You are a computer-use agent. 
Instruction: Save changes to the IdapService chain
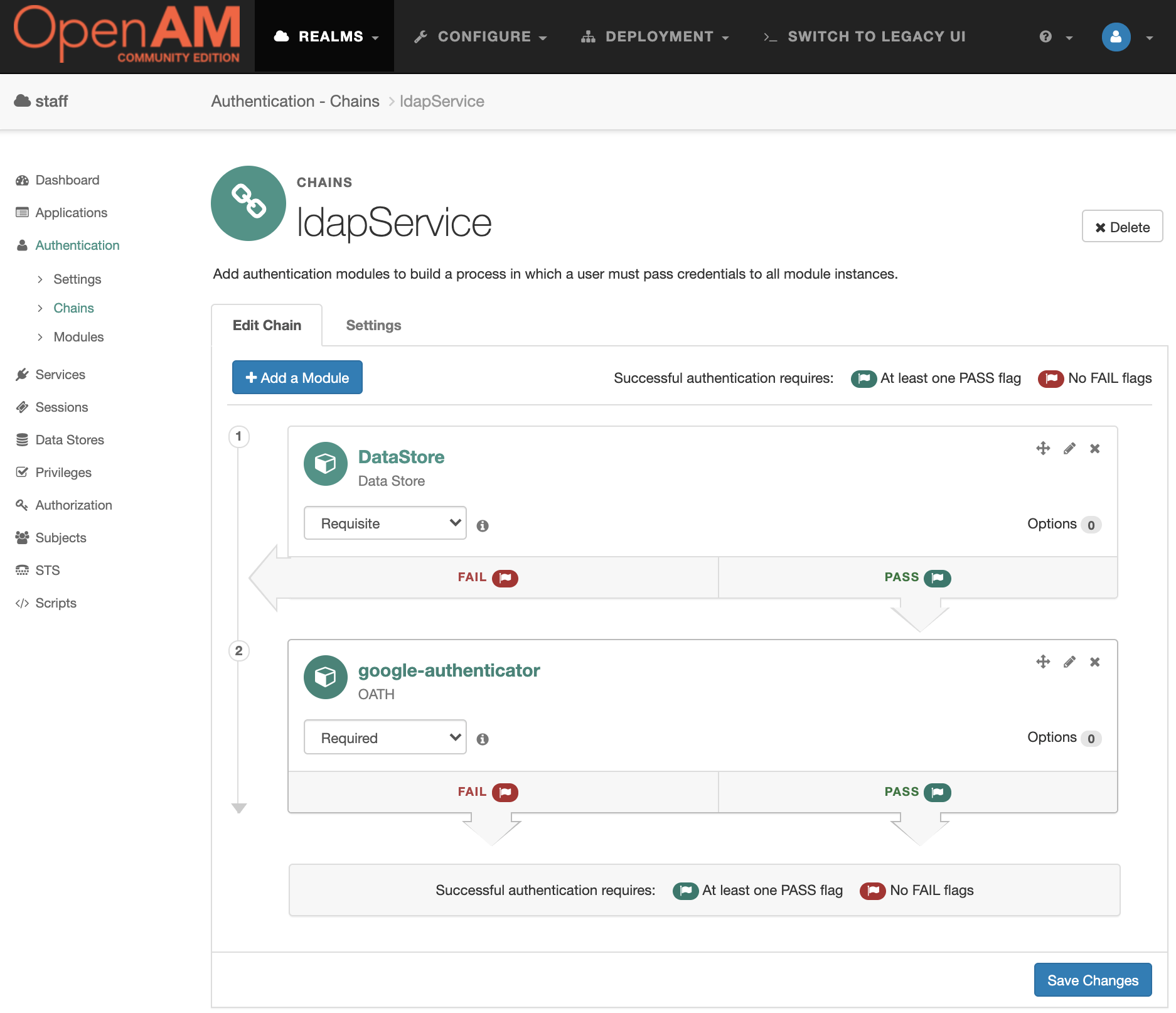1092,980
